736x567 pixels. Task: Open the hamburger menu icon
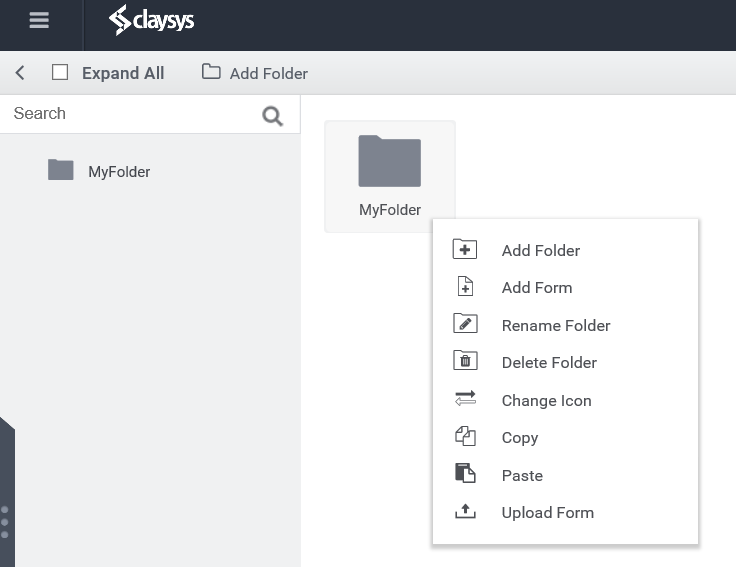click(x=39, y=20)
